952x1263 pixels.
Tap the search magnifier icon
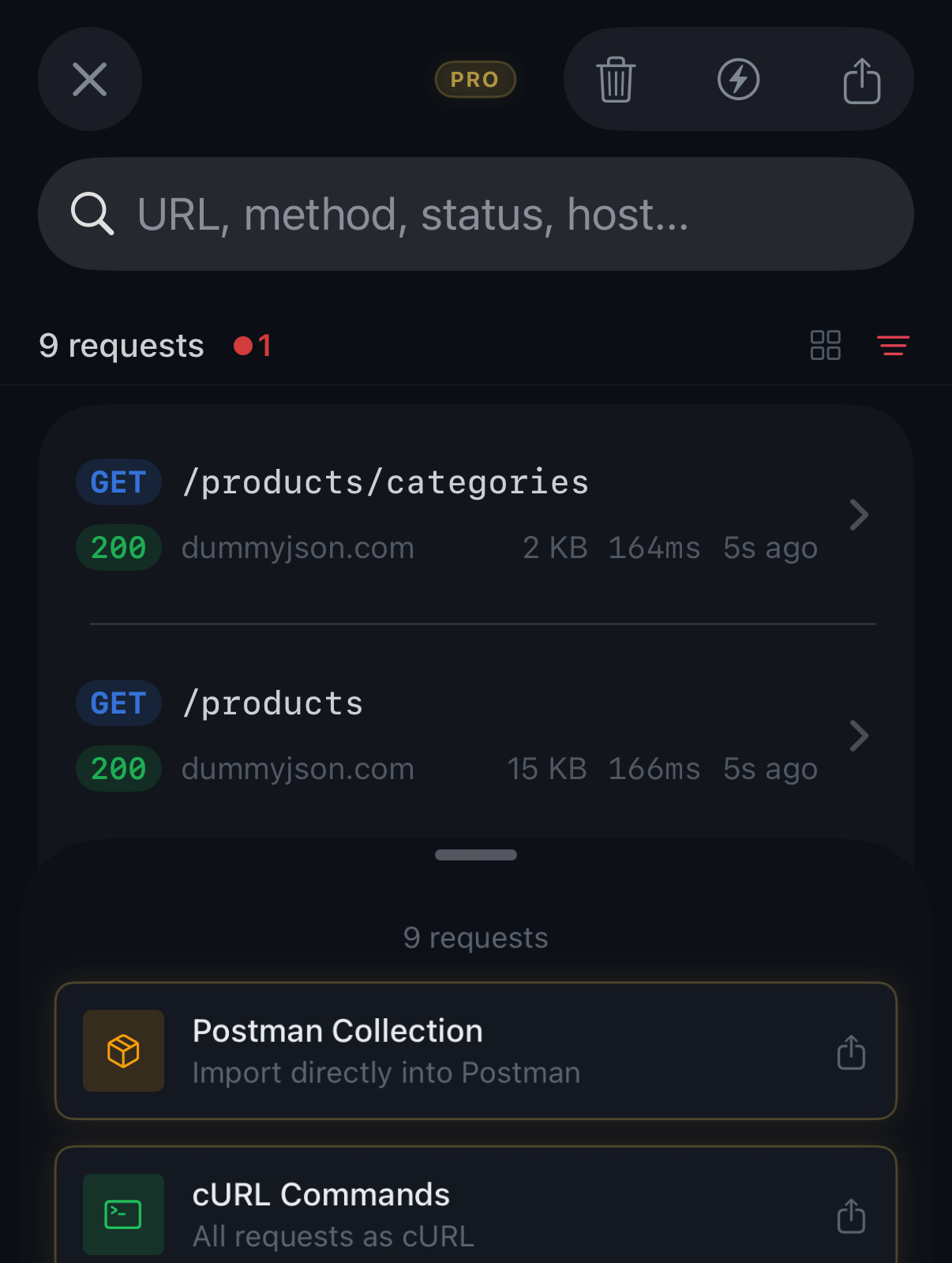93,213
